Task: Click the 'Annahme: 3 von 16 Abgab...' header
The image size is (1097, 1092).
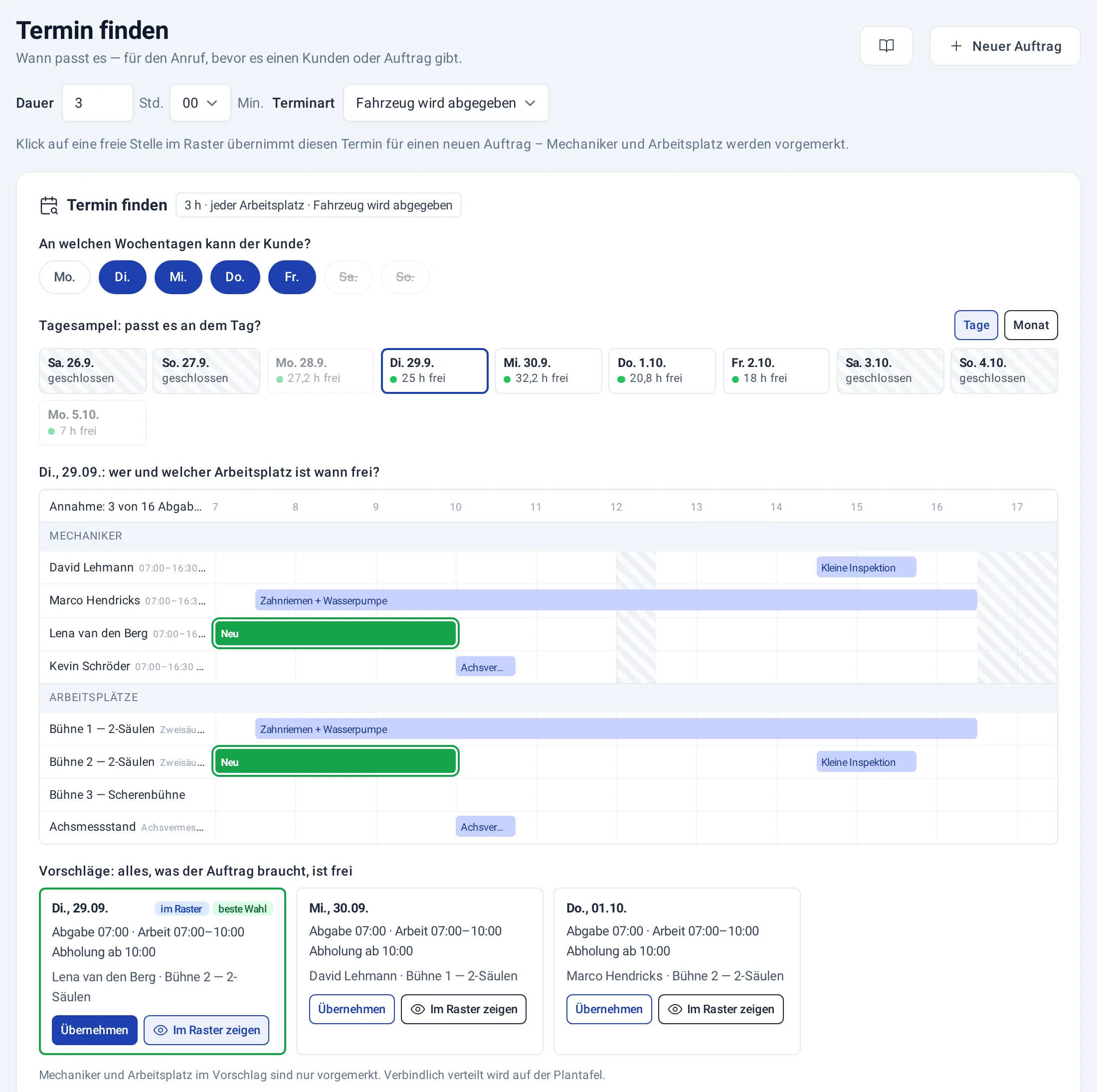Action: (126, 507)
